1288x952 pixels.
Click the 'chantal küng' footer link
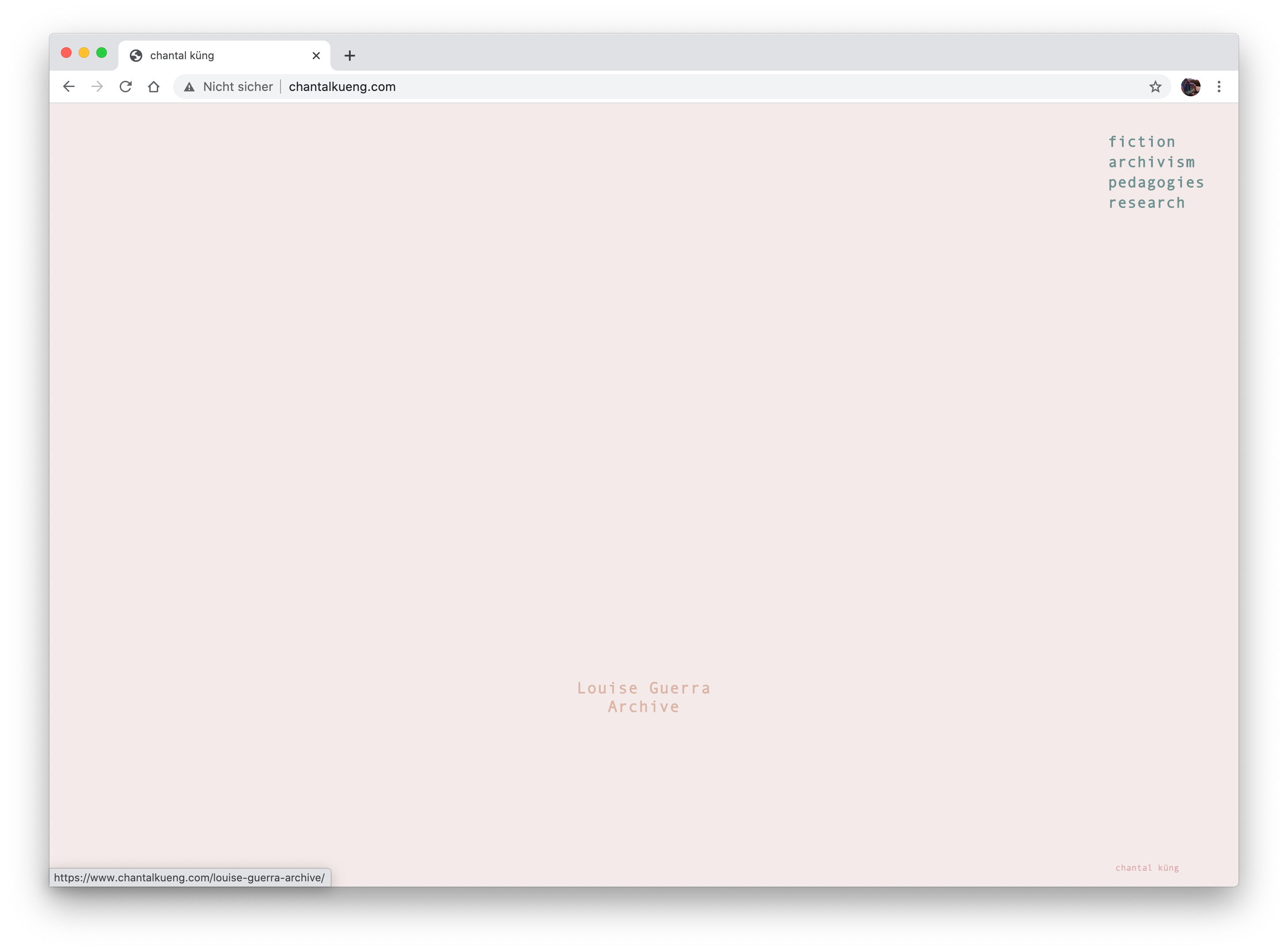(1147, 868)
